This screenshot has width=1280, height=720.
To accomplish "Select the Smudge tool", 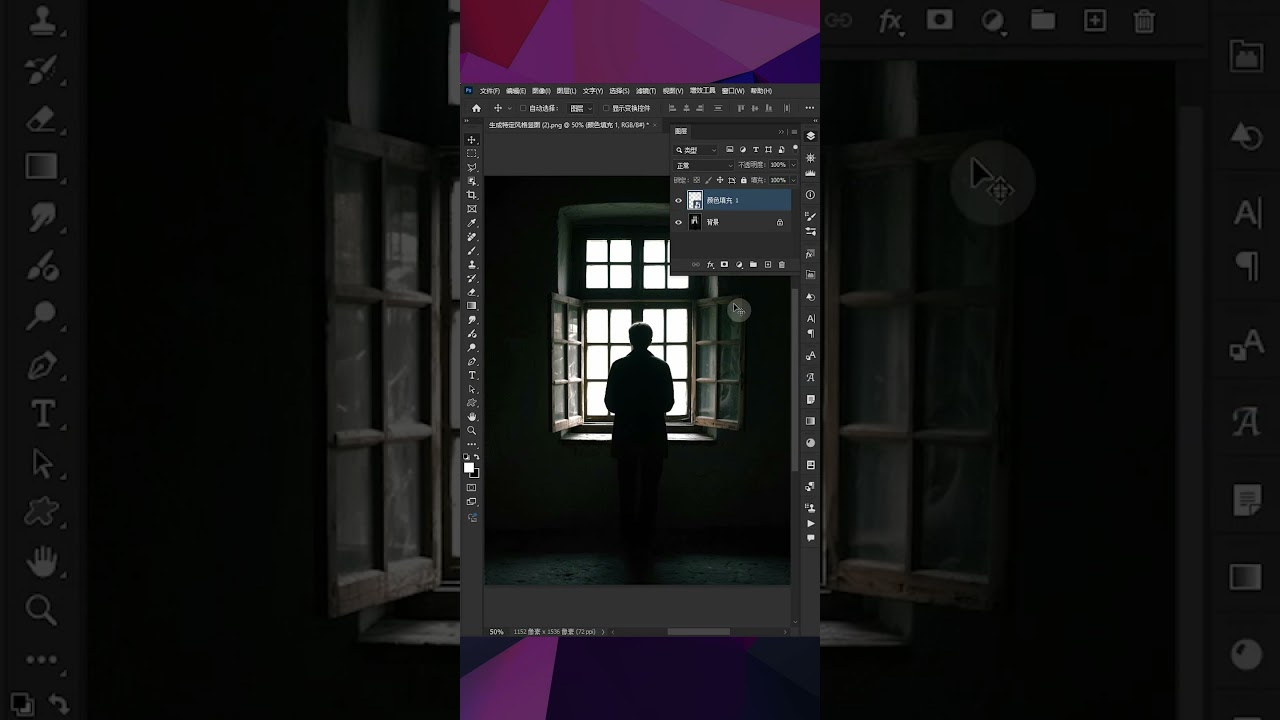I will point(471,320).
